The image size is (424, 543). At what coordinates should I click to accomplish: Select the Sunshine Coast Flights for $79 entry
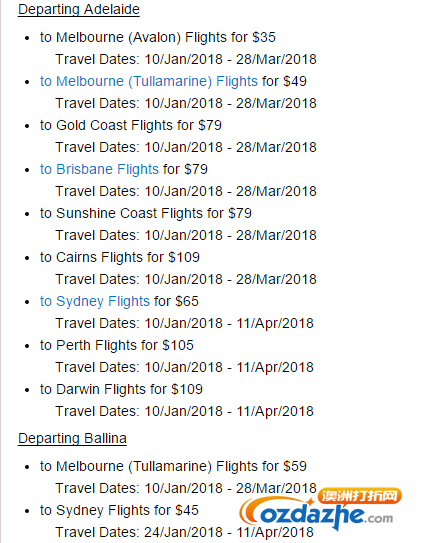145,213
